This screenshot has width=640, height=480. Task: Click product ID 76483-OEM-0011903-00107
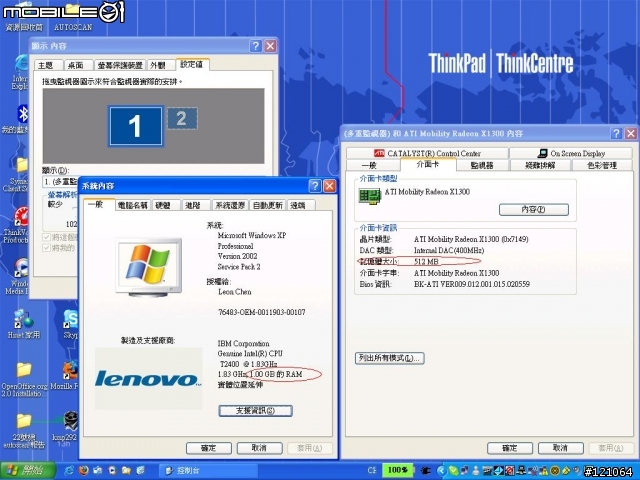[262, 312]
